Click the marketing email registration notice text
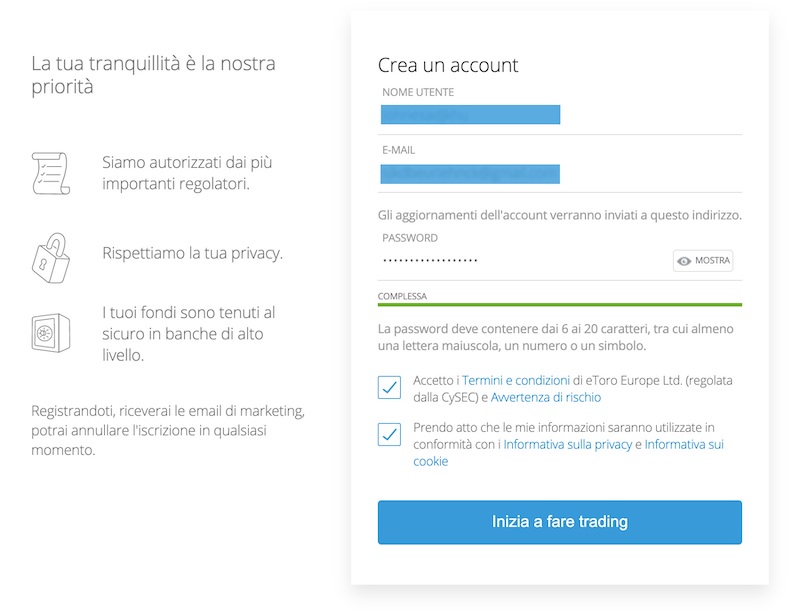Image resolution: width=800 pixels, height=614 pixels. [168, 430]
